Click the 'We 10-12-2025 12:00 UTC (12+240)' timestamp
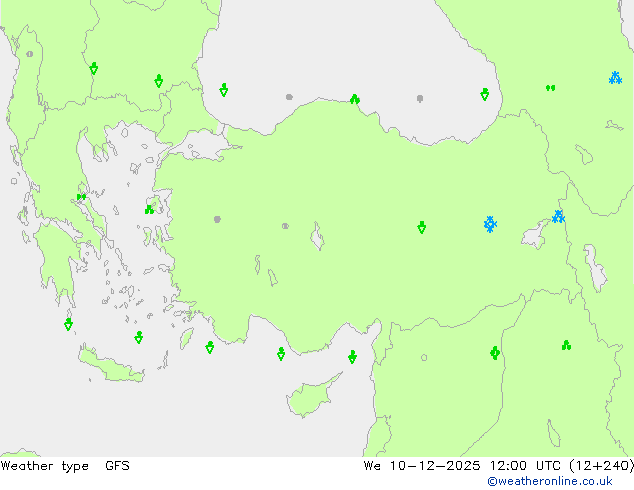The height and width of the screenshot is (490, 634). point(499,466)
